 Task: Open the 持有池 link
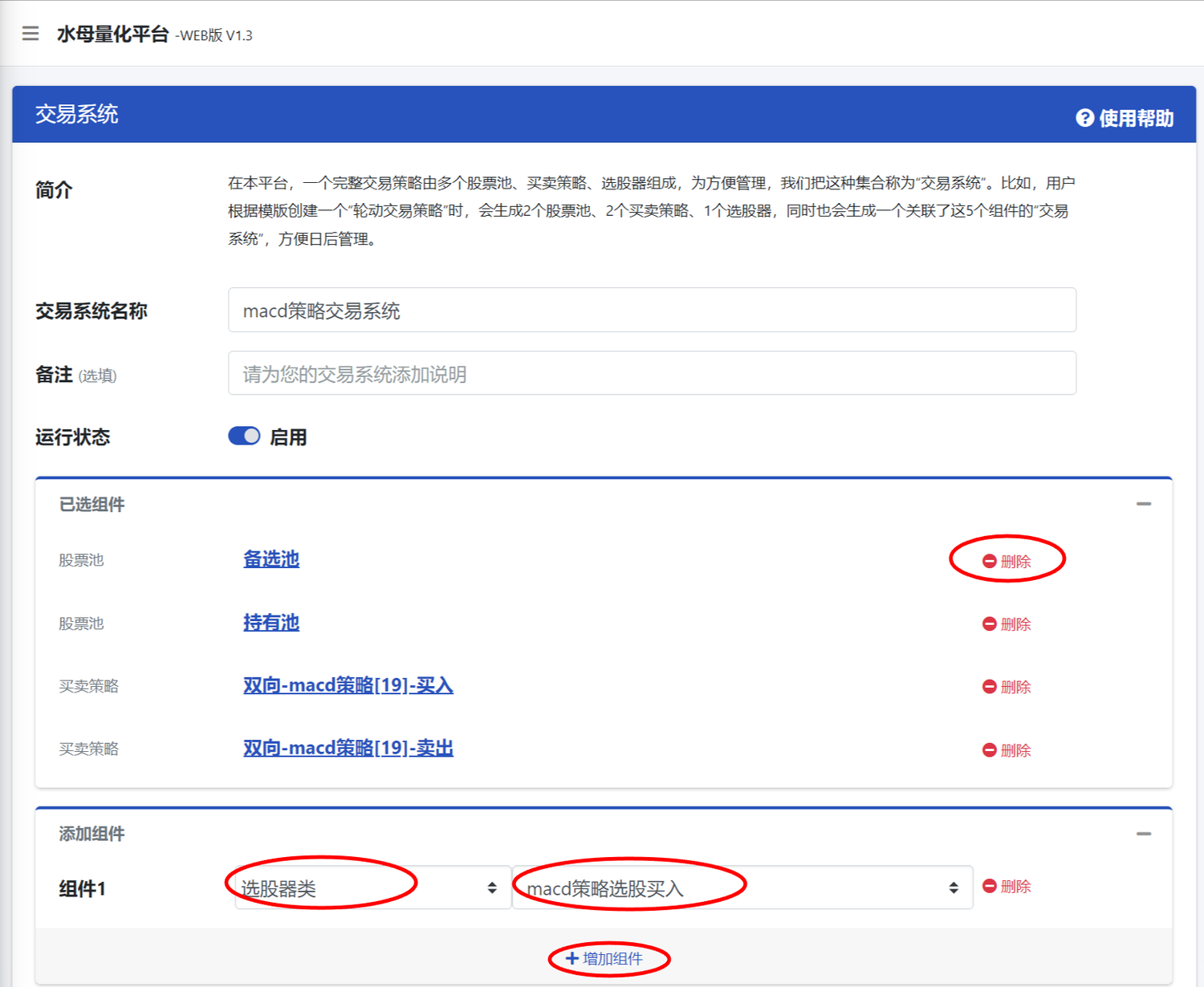tap(271, 623)
